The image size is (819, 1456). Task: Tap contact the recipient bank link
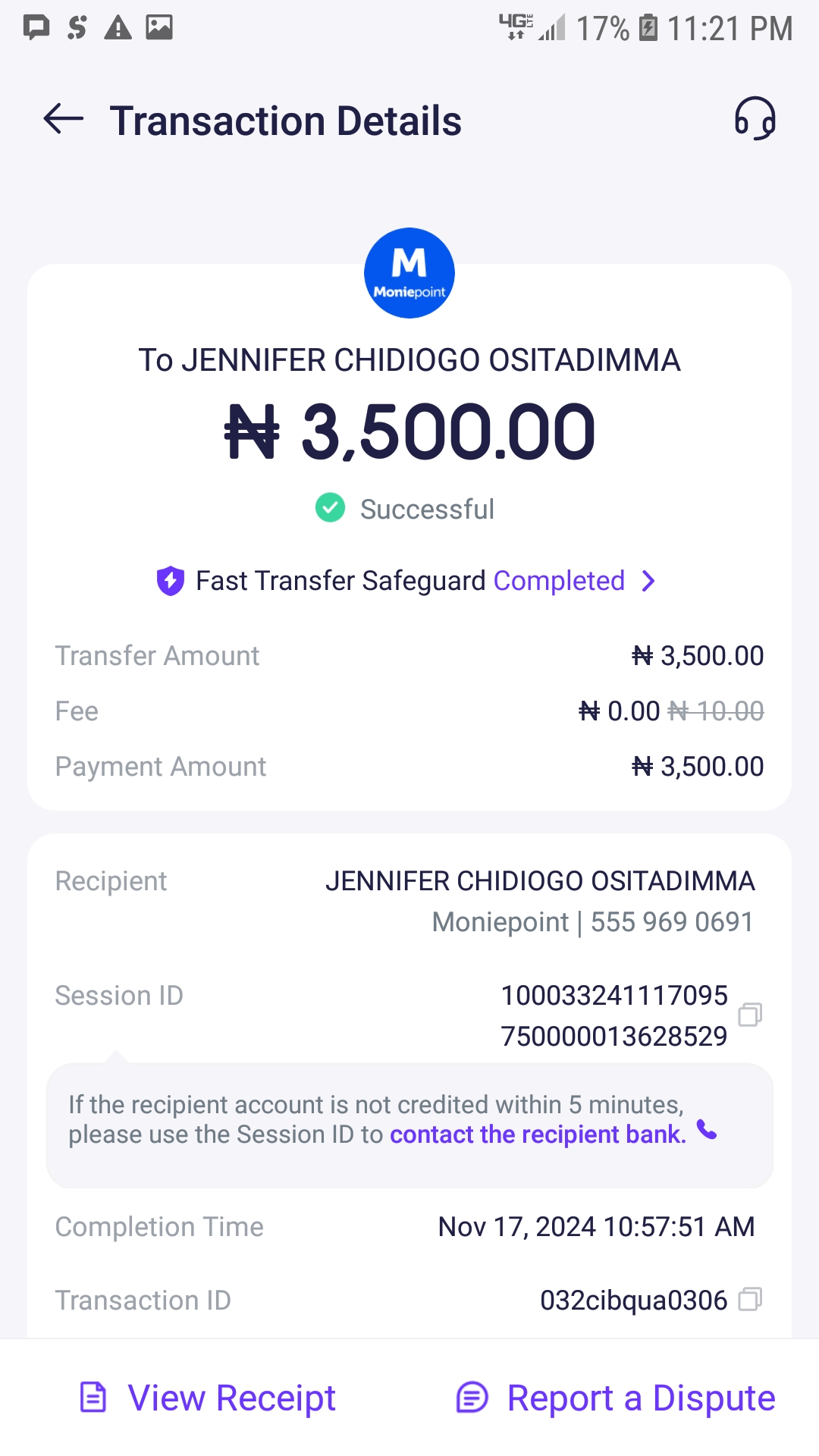pyautogui.click(x=538, y=1134)
